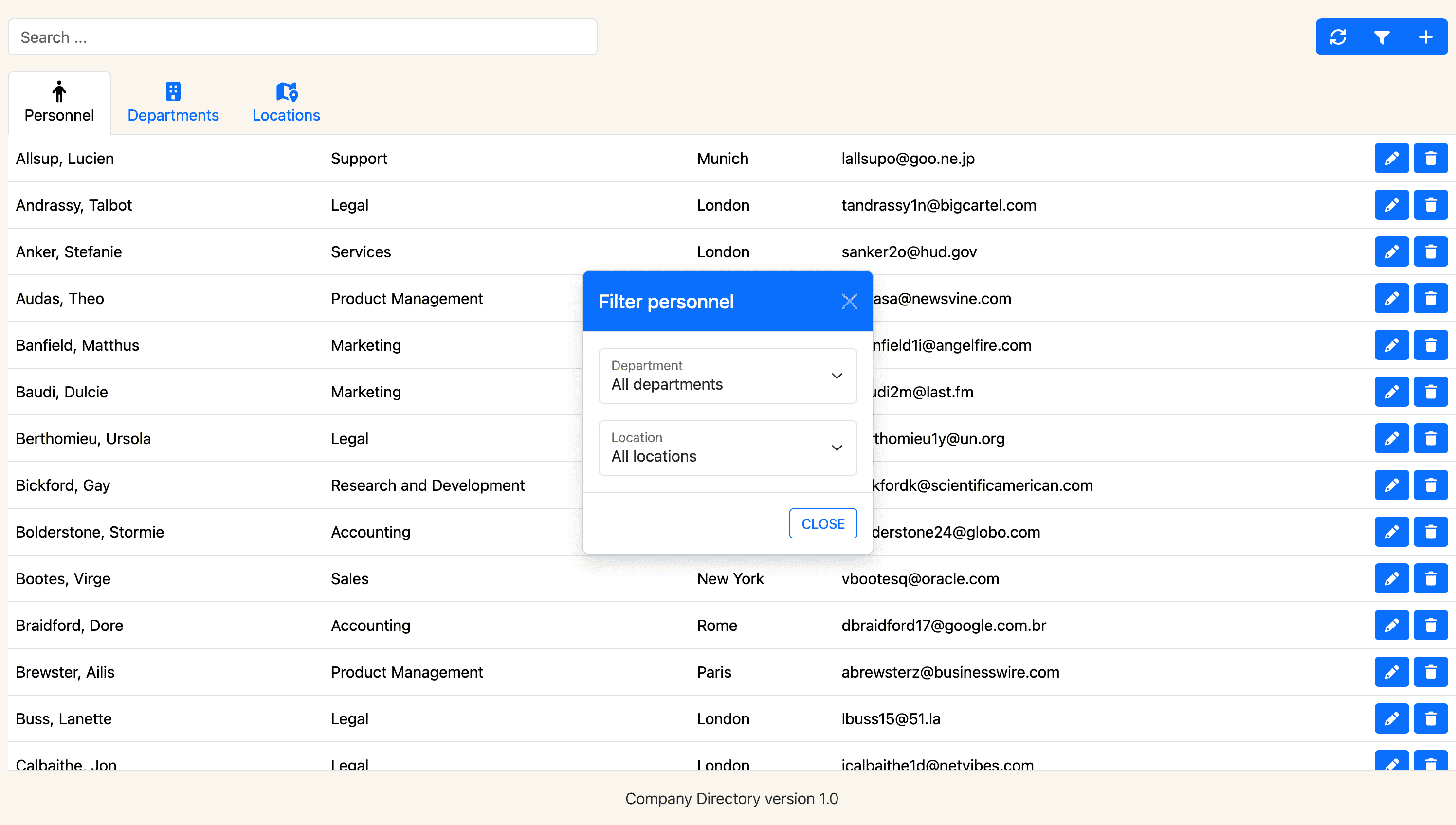Switch to the Departments tab

point(173,115)
